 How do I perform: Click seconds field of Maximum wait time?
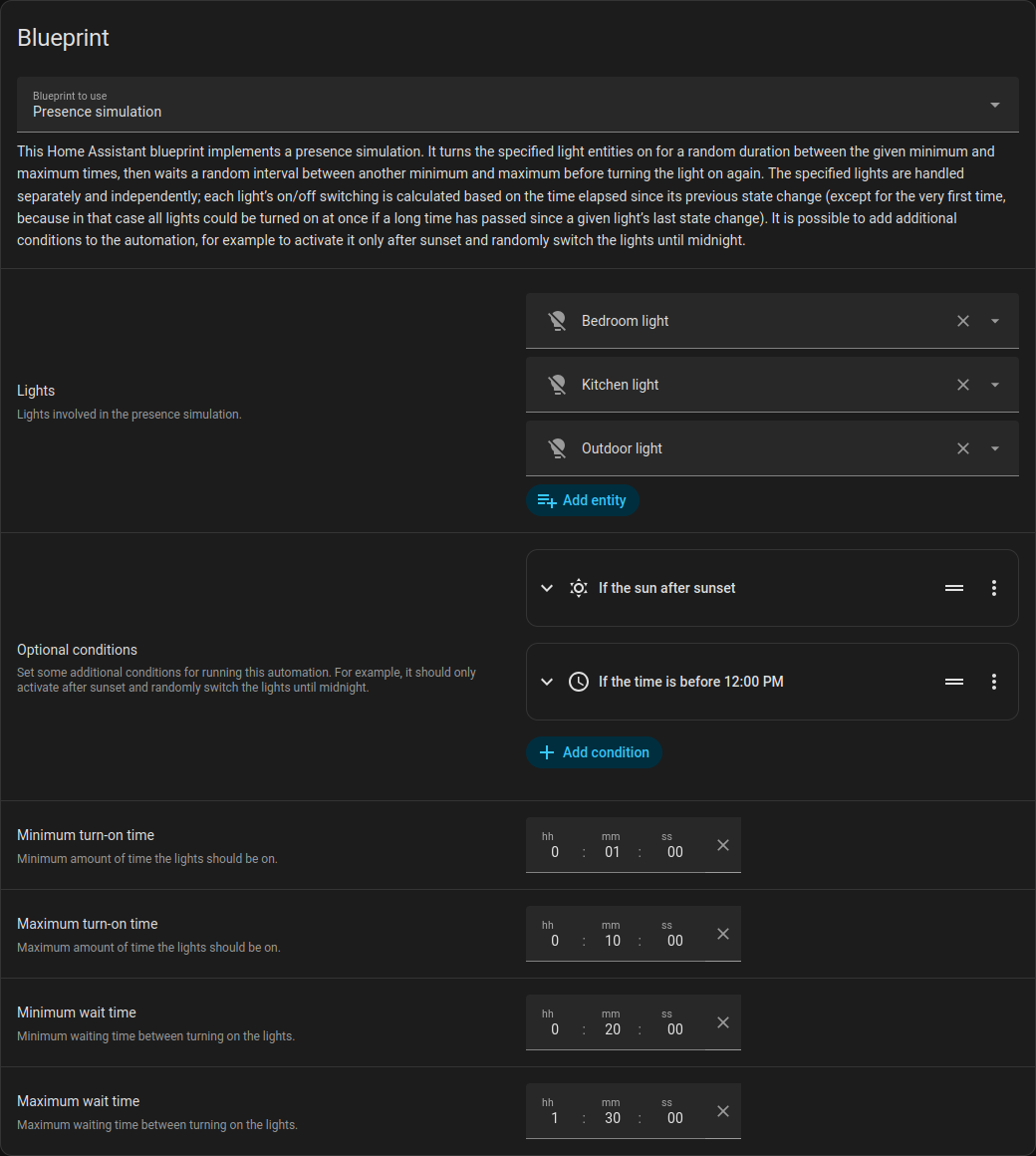(674, 1111)
